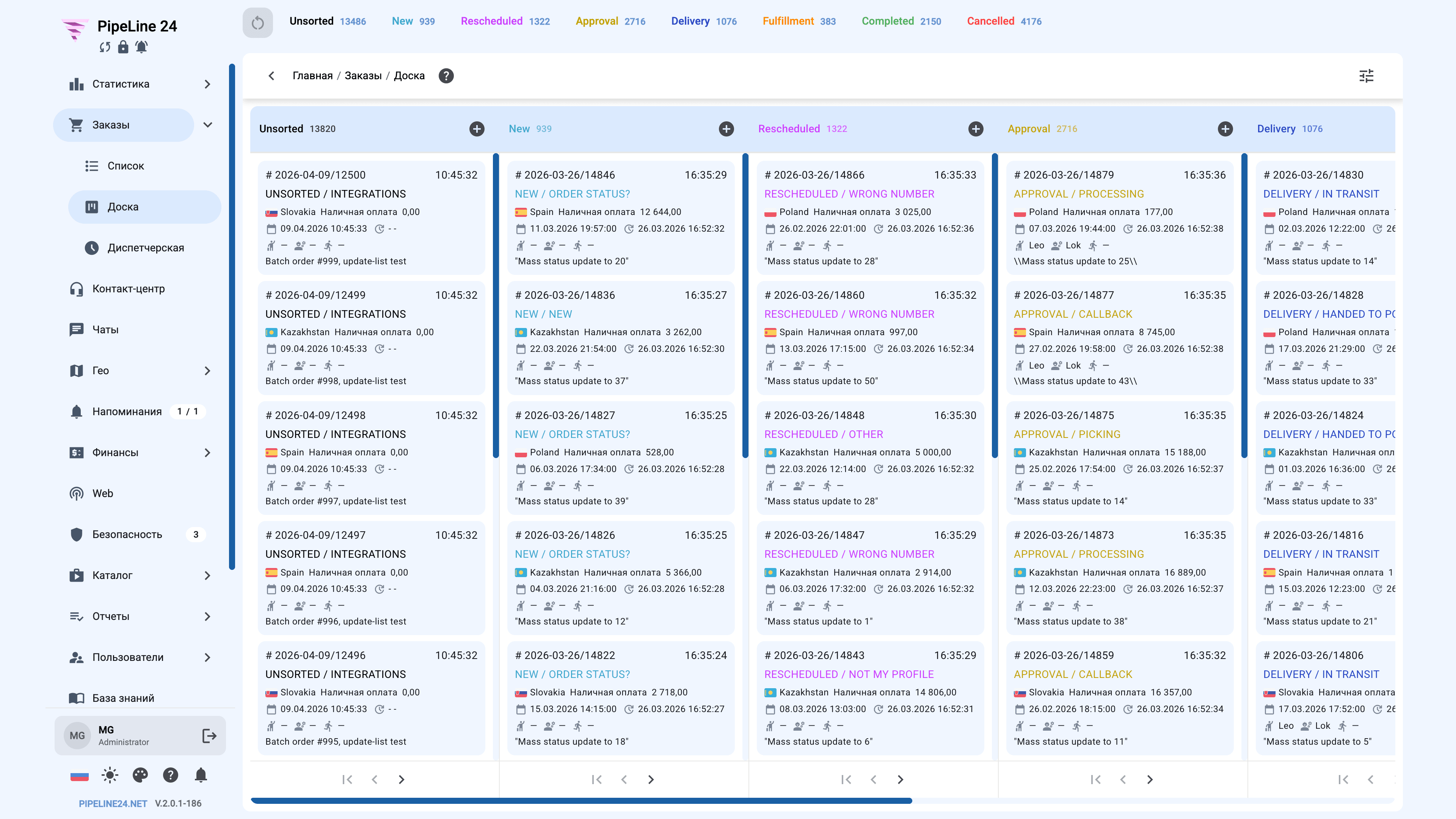The height and width of the screenshot is (819, 1456).
Task: Open order card 2026-03-26/14846
Action: pos(621,218)
